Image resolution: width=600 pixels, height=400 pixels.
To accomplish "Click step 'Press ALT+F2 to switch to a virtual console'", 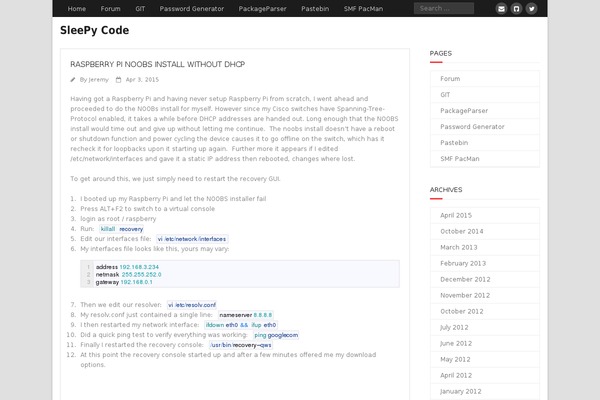I will 148,209.
